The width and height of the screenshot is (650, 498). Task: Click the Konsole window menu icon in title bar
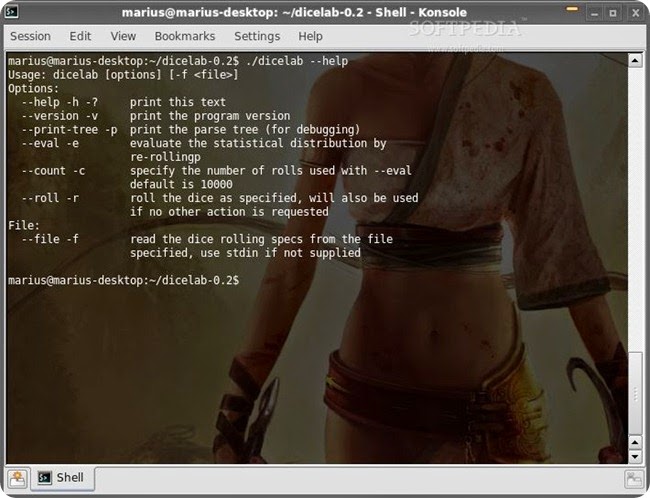click(11, 12)
